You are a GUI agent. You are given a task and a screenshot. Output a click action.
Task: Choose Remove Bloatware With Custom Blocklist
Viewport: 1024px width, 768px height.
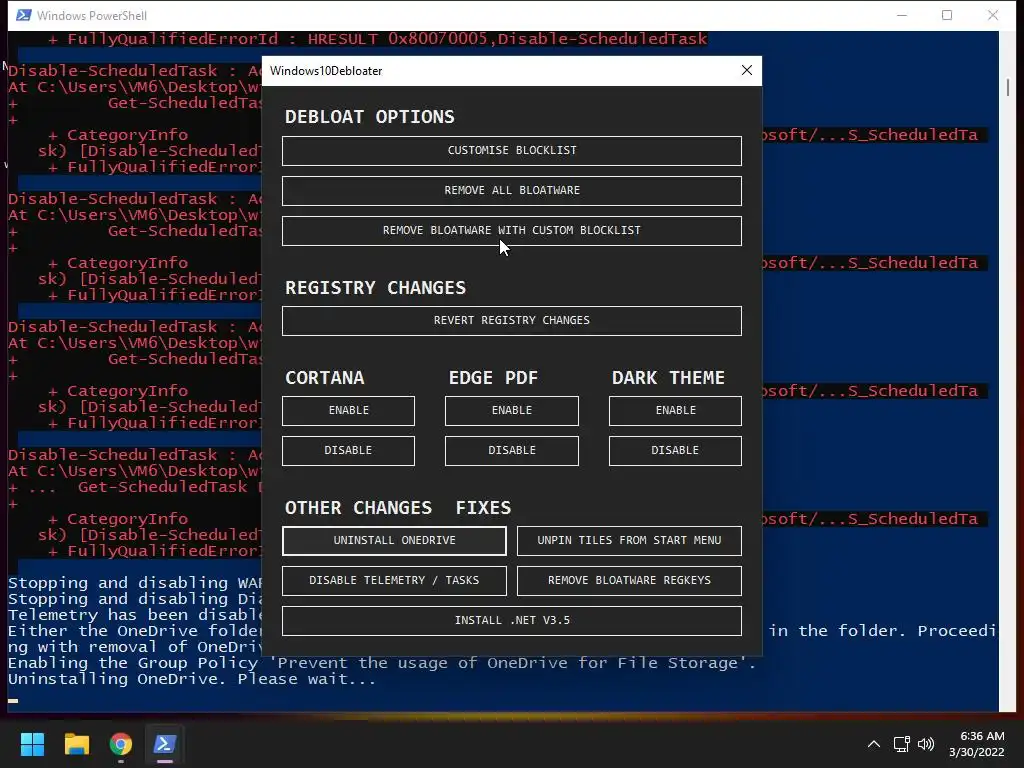511,231
